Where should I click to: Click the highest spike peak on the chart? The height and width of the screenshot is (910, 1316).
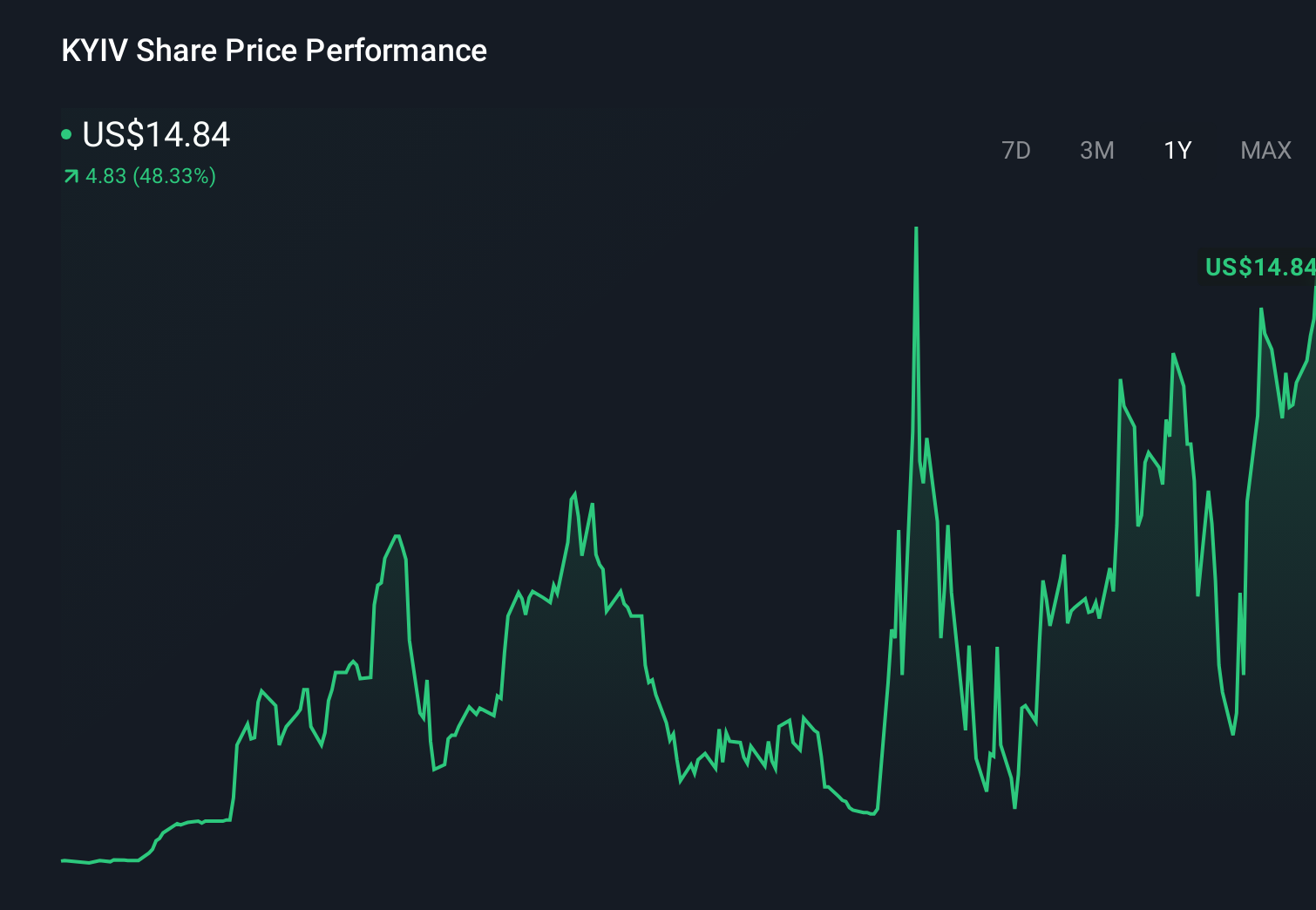pos(917,228)
